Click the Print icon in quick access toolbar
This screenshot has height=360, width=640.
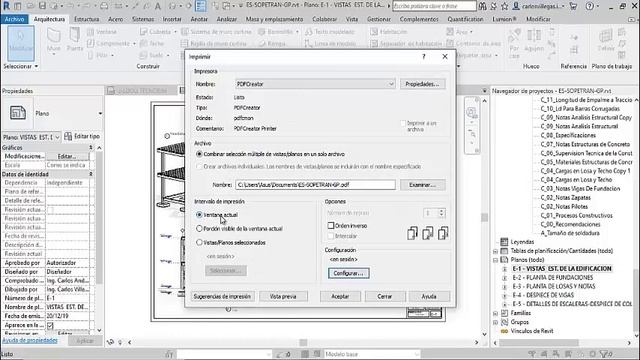104,6
